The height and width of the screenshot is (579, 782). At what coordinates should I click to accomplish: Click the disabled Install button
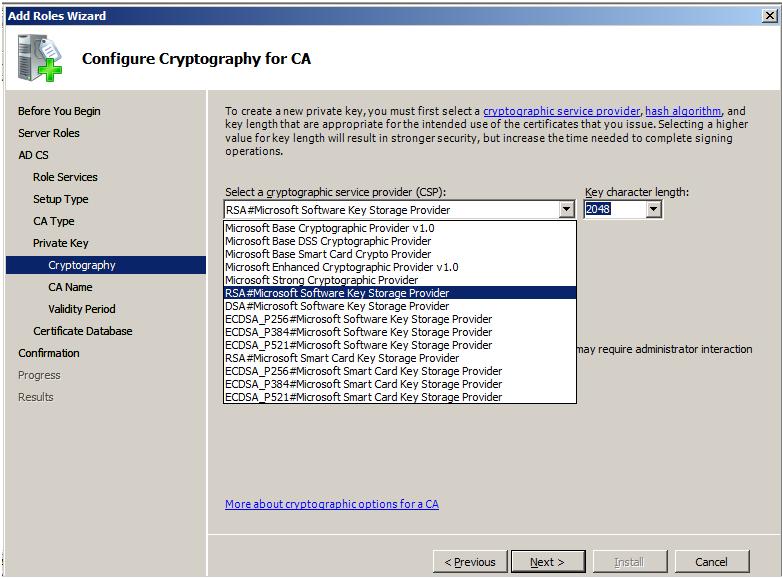[630, 562]
